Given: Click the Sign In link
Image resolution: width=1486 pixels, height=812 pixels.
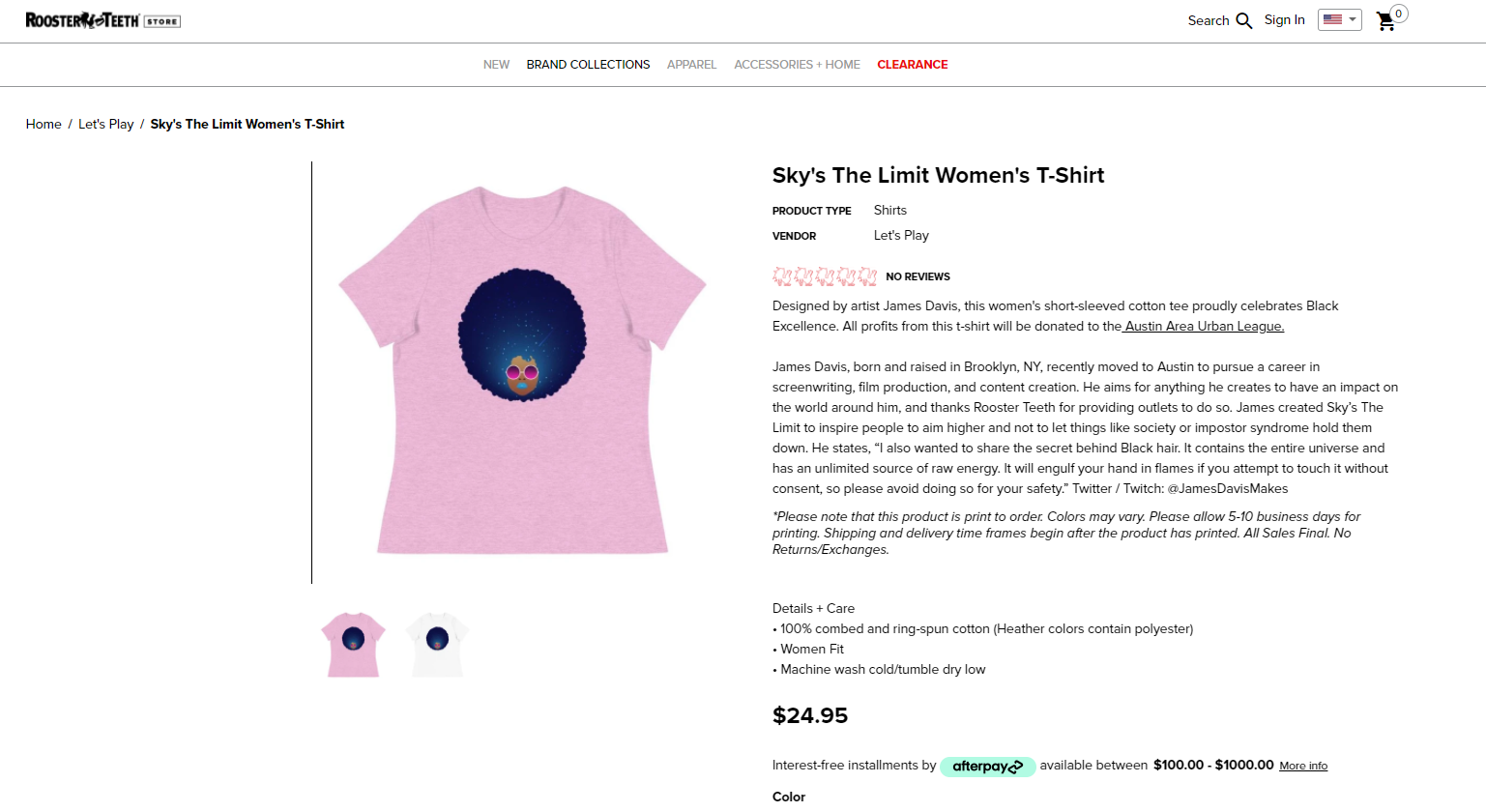Looking at the screenshot, I should [1284, 19].
